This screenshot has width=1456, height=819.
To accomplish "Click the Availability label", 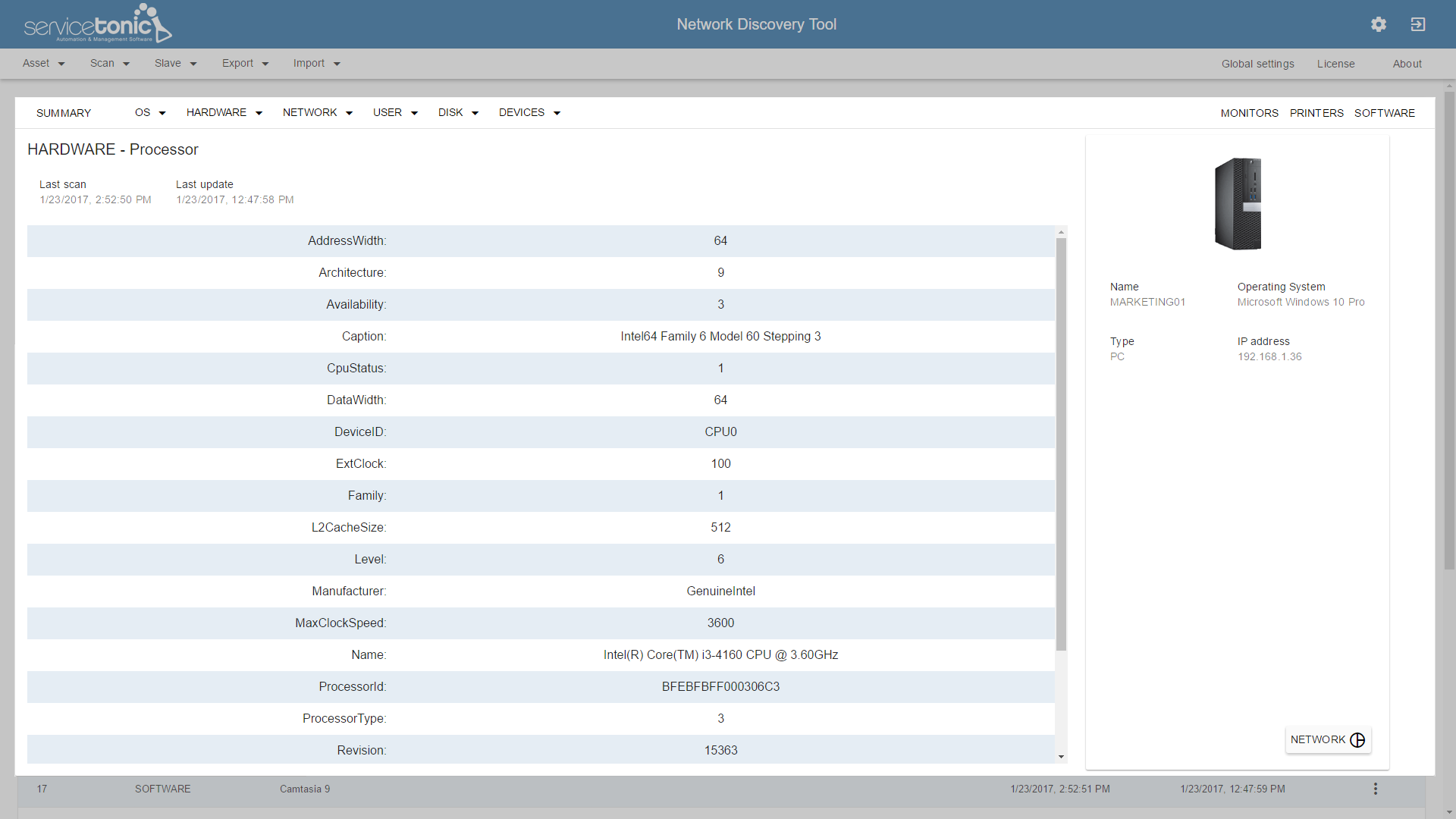I will pyautogui.click(x=356, y=304).
